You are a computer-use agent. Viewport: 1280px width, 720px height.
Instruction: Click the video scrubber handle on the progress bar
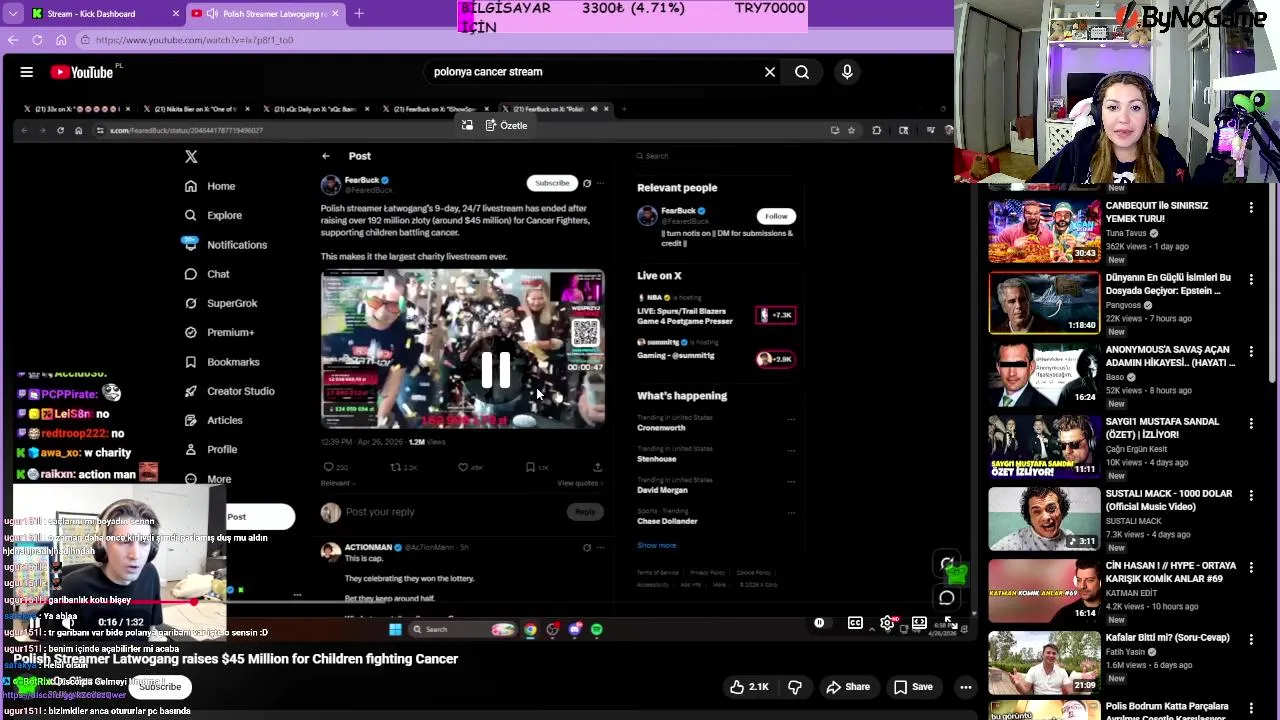(193, 604)
